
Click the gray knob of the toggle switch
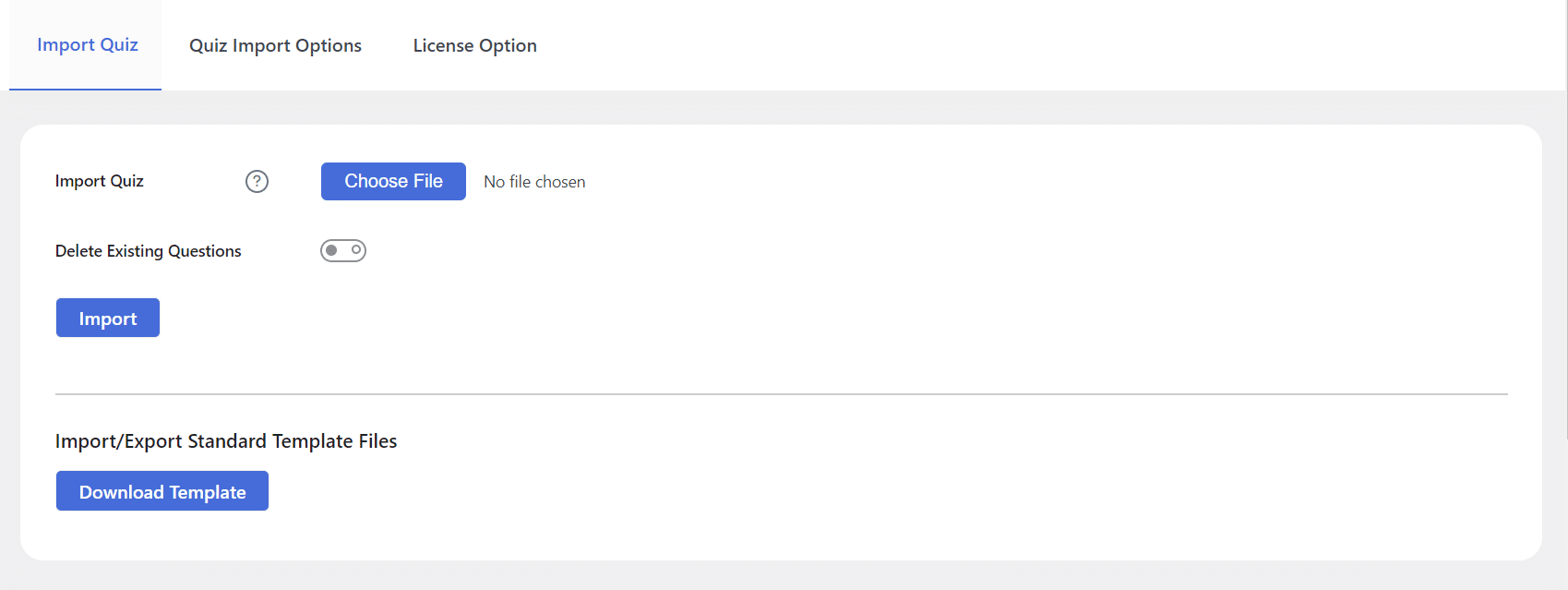(x=331, y=250)
